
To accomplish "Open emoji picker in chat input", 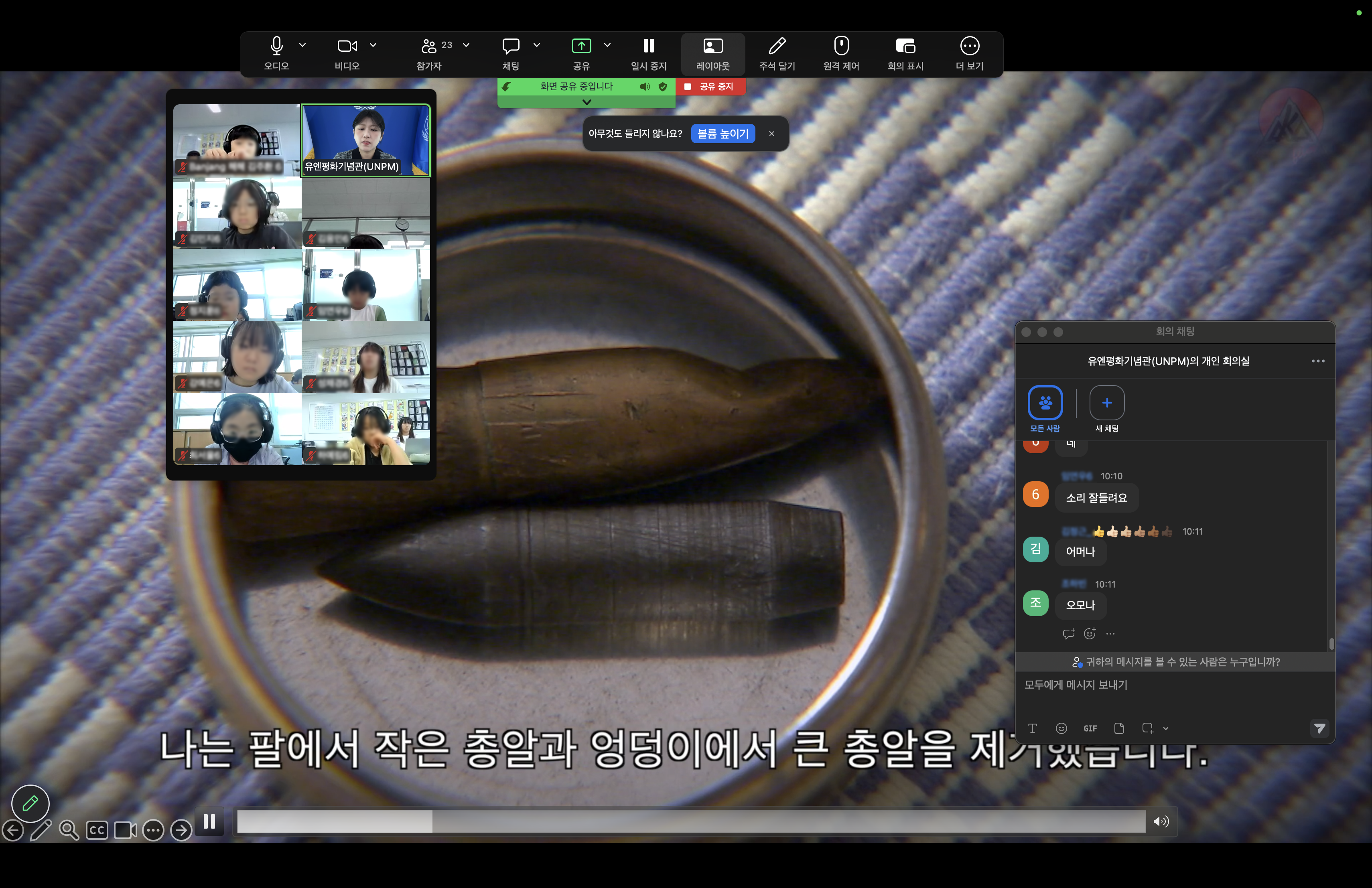I will [1061, 728].
